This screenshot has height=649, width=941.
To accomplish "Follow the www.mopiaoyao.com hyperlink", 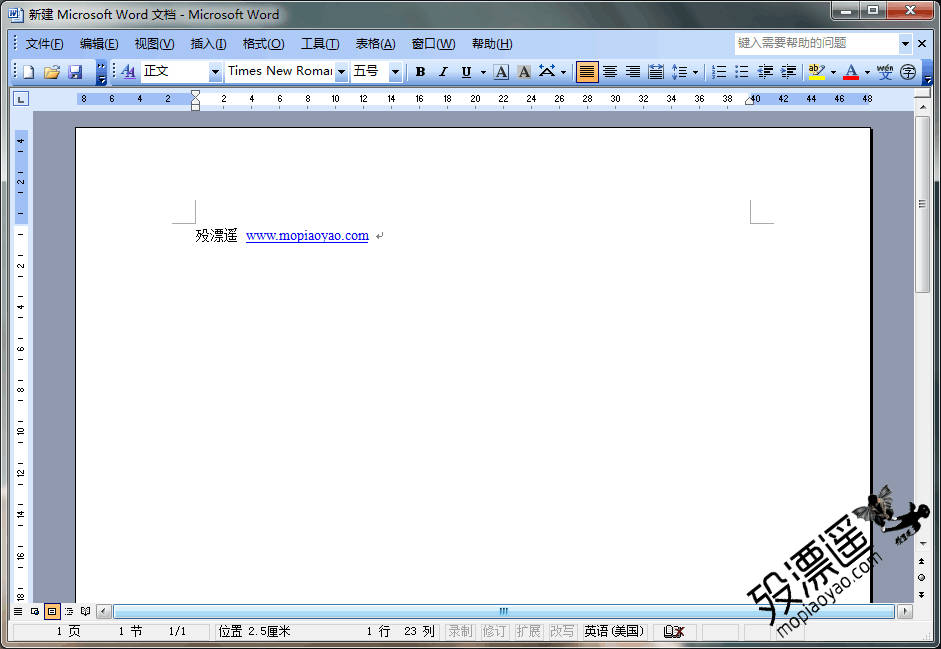I will 307,236.
